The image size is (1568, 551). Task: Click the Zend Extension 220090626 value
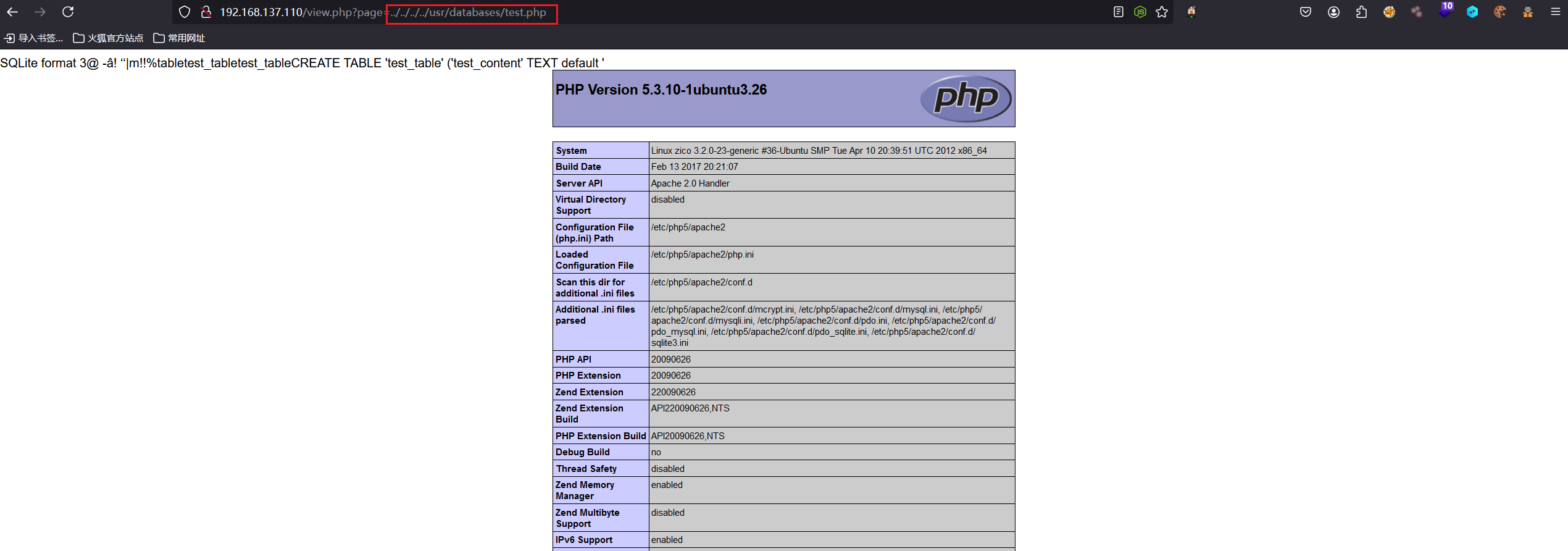point(673,392)
